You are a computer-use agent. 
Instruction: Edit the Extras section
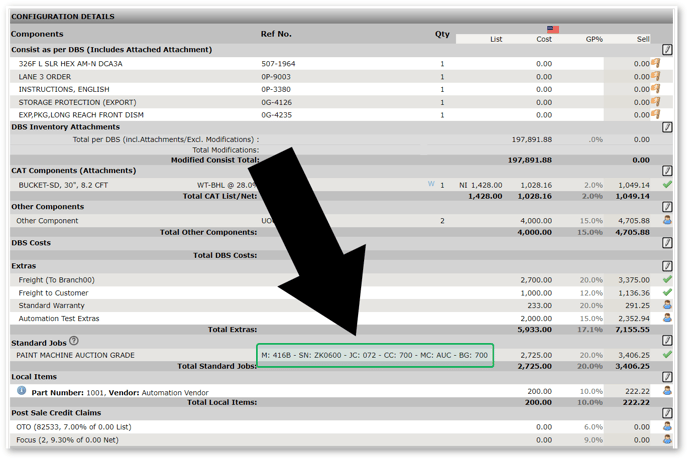pos(668,267)
